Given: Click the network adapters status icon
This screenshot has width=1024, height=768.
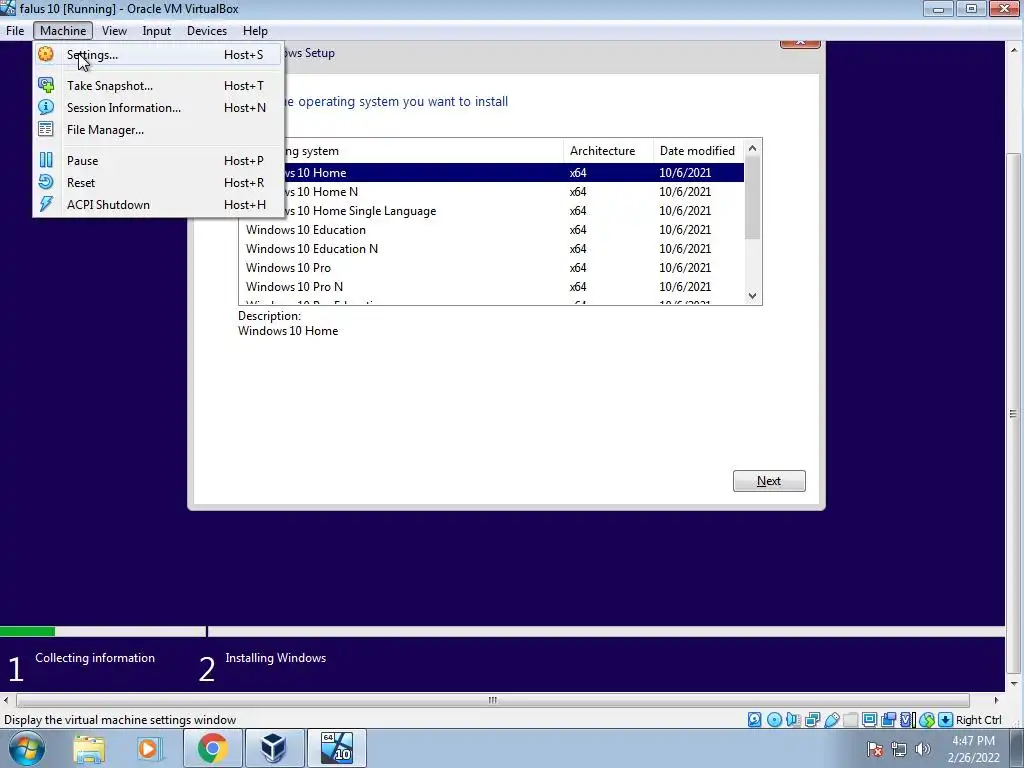Looking at the screenshot, I should [812, 720].
